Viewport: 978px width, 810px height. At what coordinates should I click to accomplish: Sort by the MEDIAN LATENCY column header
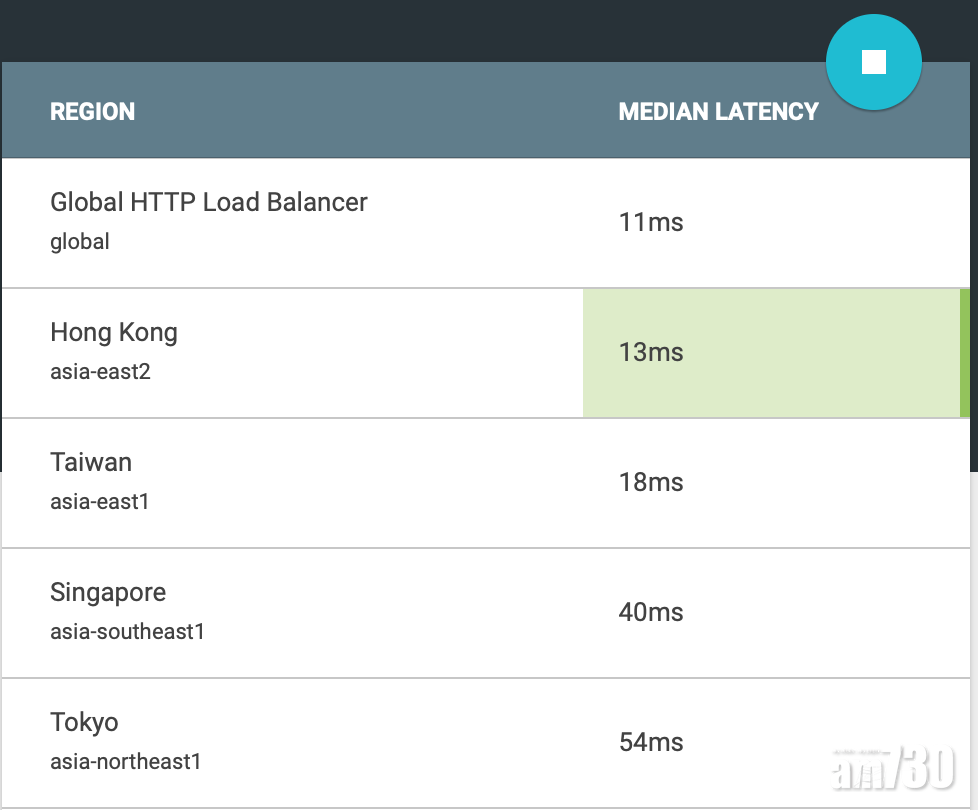[x=718, y=112]
